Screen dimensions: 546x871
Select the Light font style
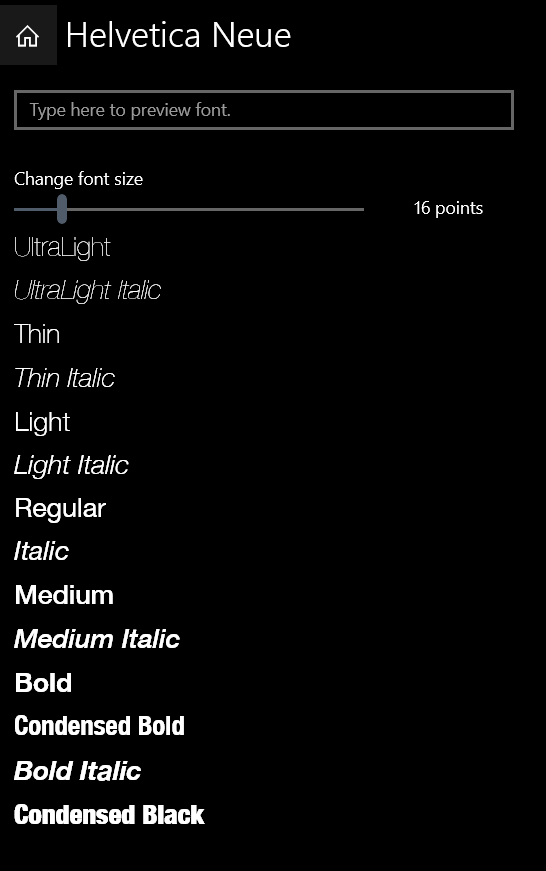click(42, 423)
